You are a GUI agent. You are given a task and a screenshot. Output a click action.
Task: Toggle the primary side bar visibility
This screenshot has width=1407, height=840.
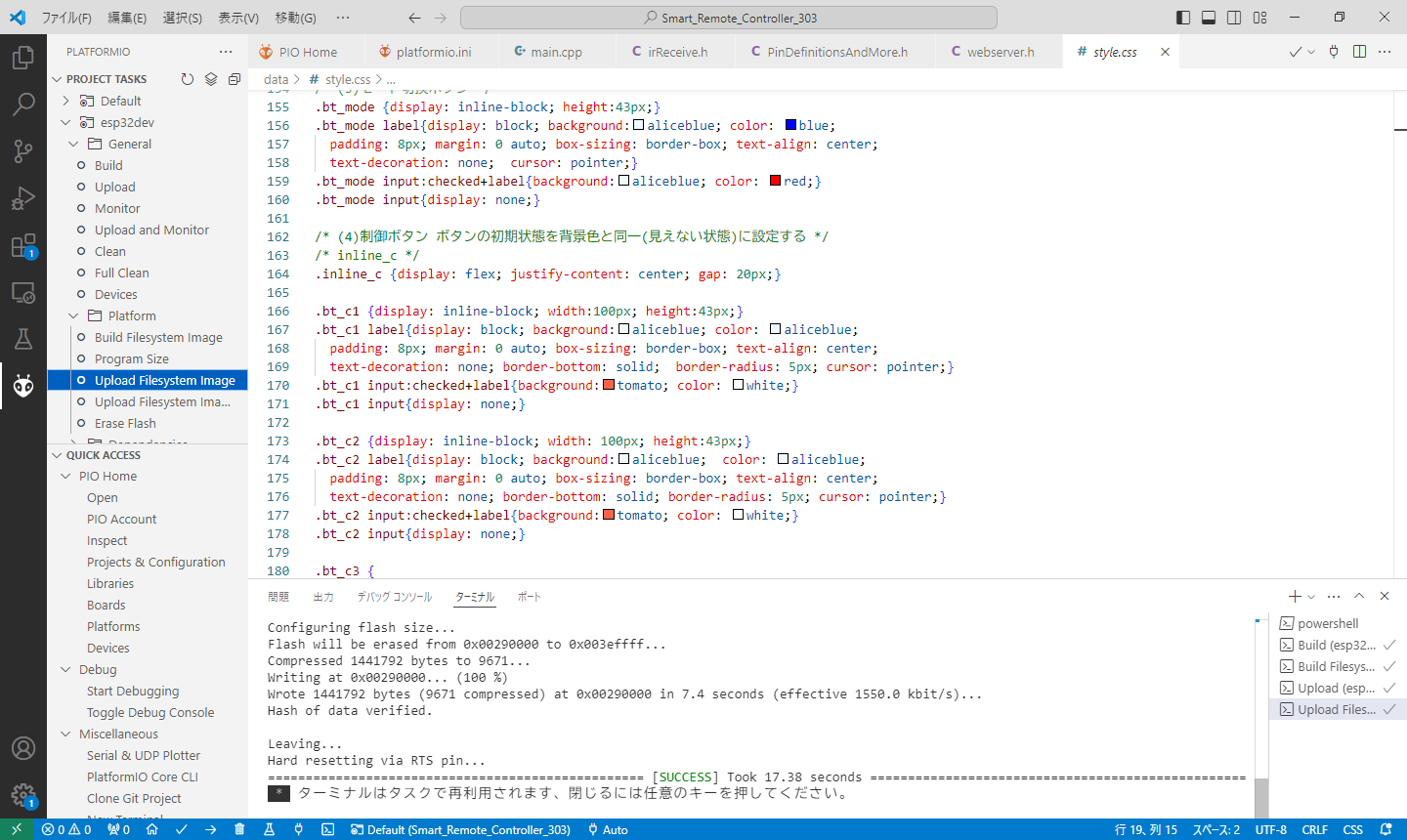(x=1183, y=18)
